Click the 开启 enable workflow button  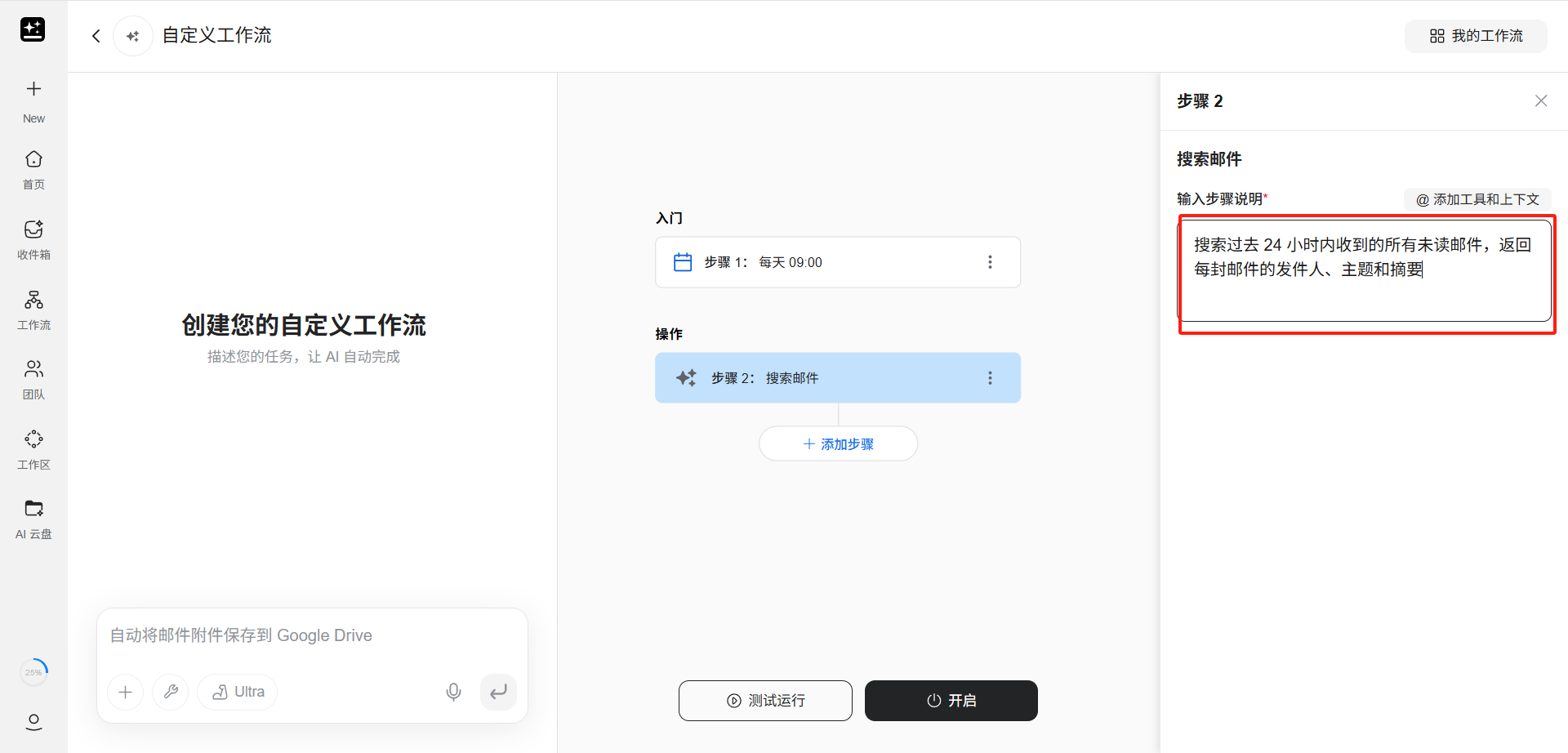951,701
